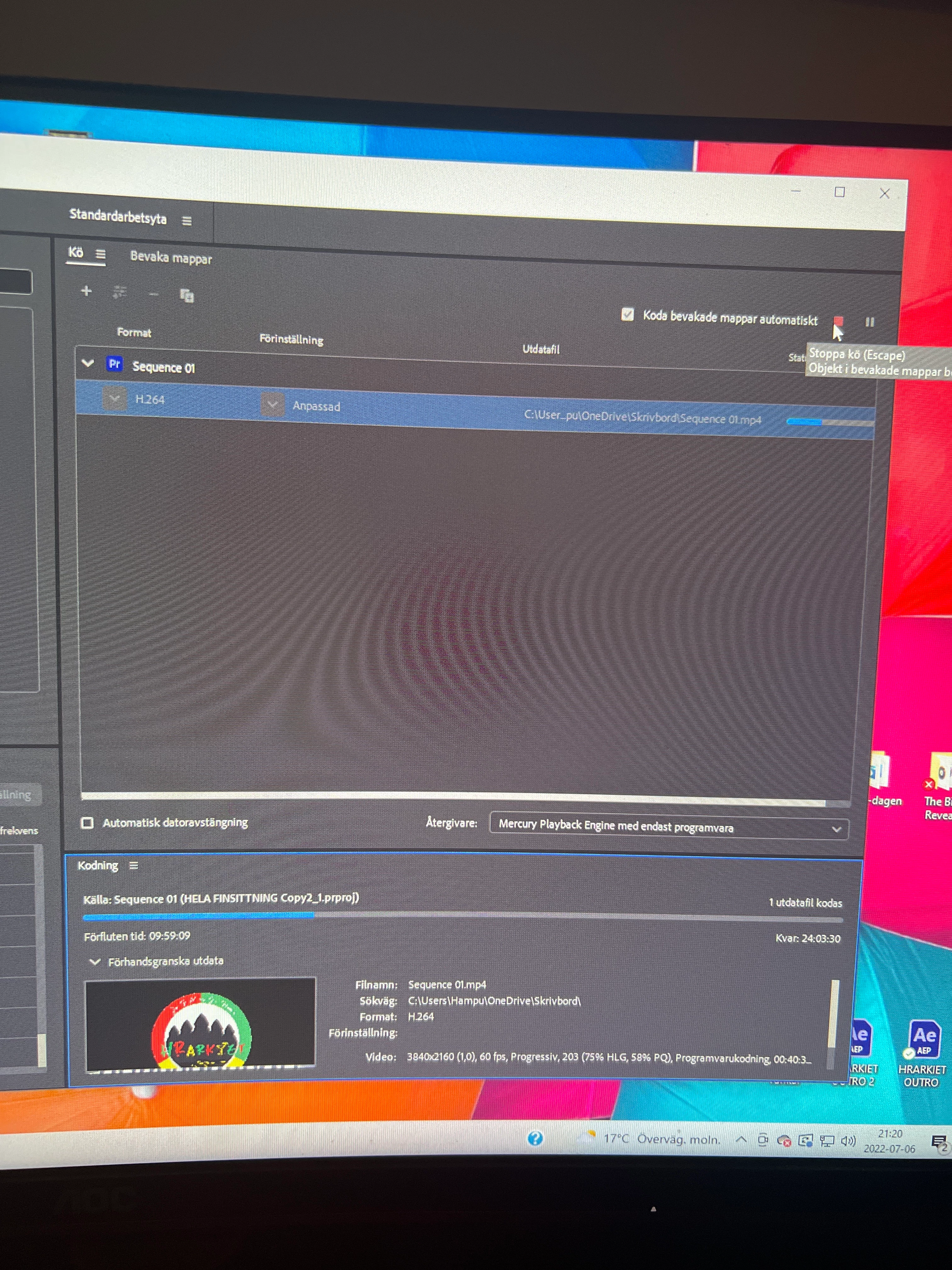Click the duplicate queue item icon
This screenshot has width=952, height=1270.
click(x=186, y=296)
